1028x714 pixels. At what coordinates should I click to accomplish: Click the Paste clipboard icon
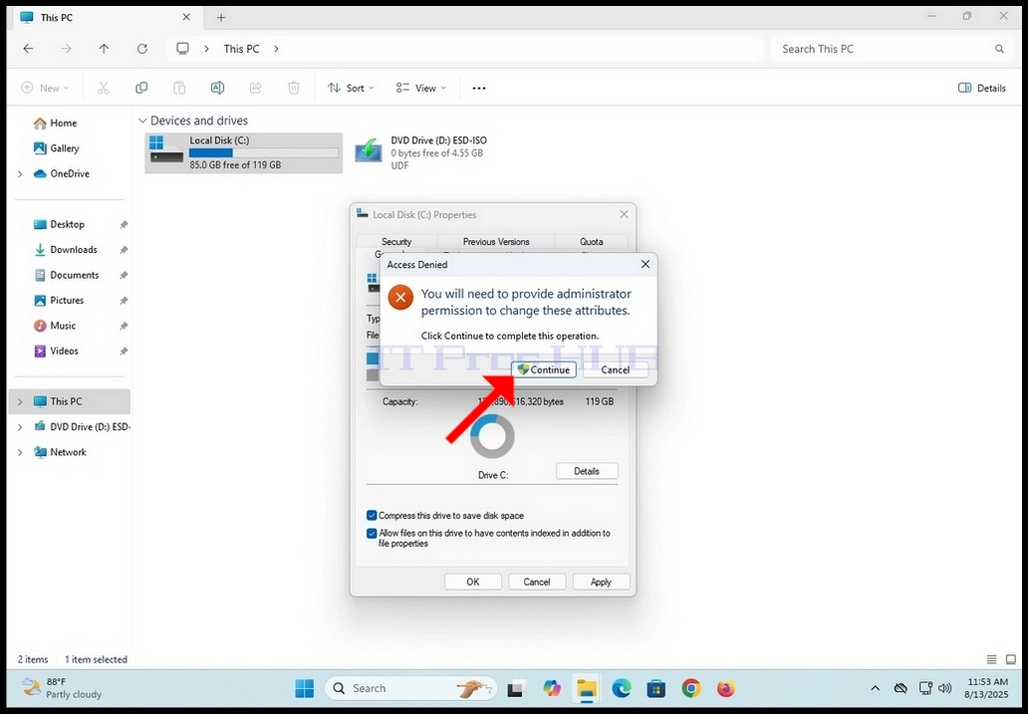(x=179, y=88)
